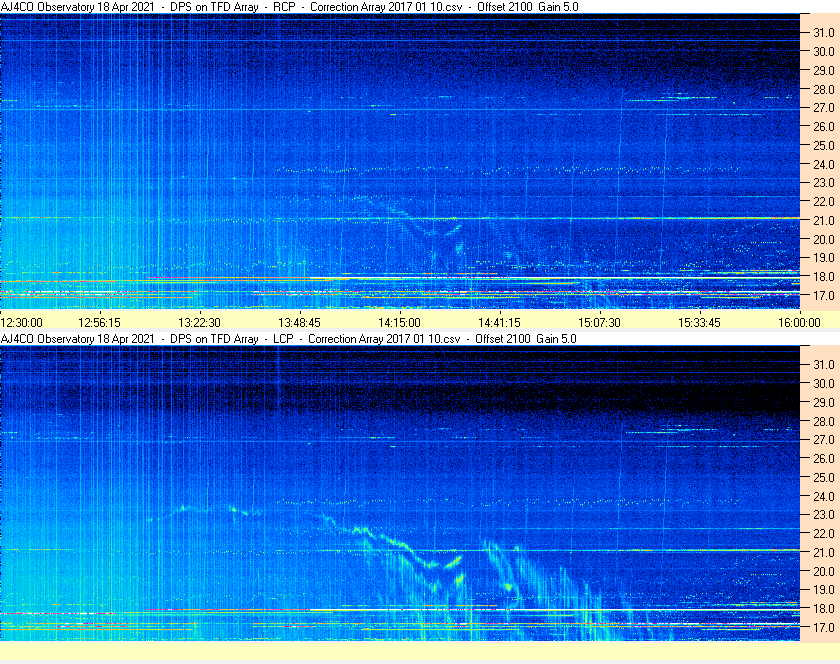Screen dimensions: 840x664
Task: Select the 12:30:00 time axis label
Action: [21, 323]
